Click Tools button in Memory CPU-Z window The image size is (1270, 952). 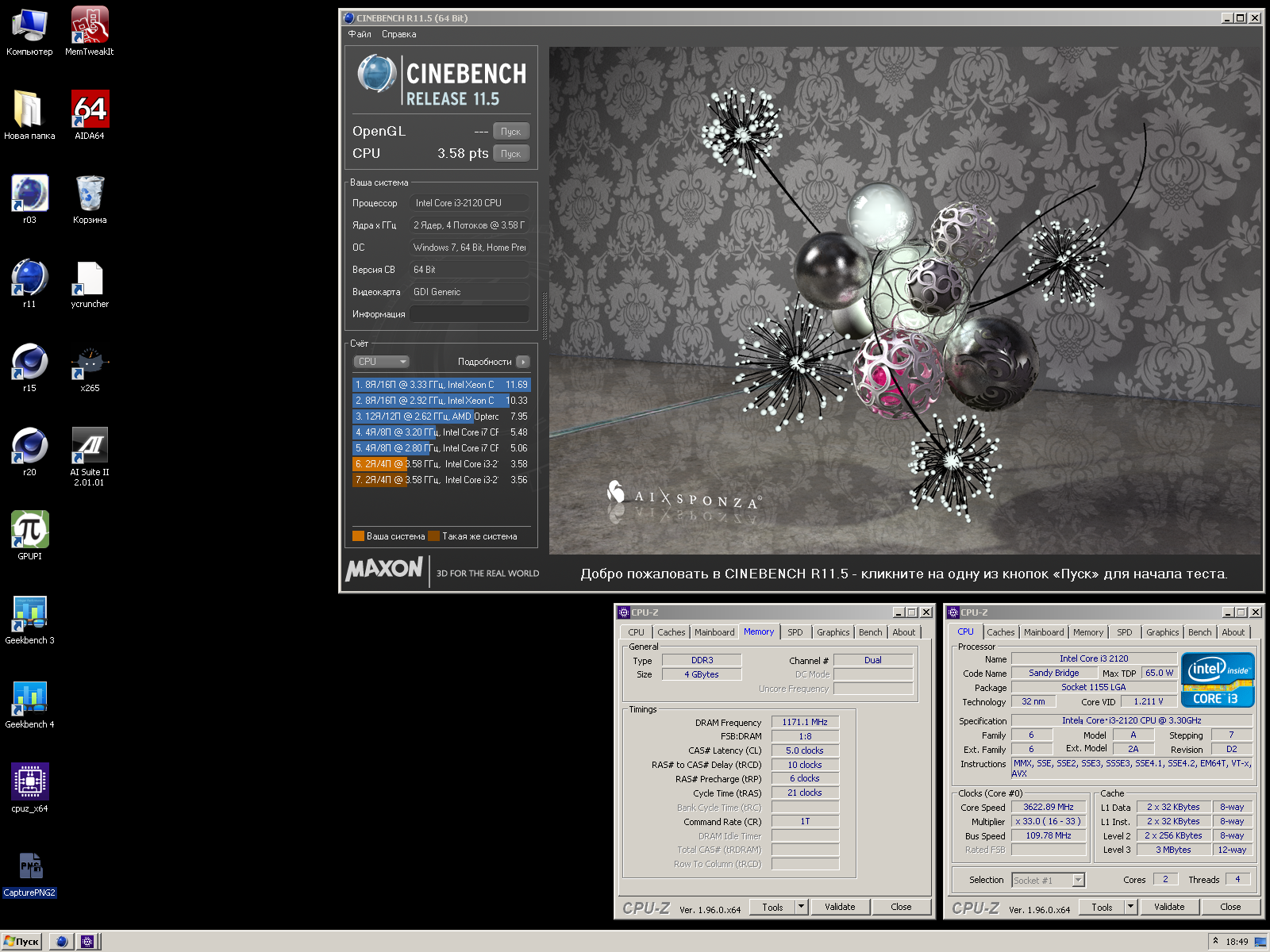point(772,907)
